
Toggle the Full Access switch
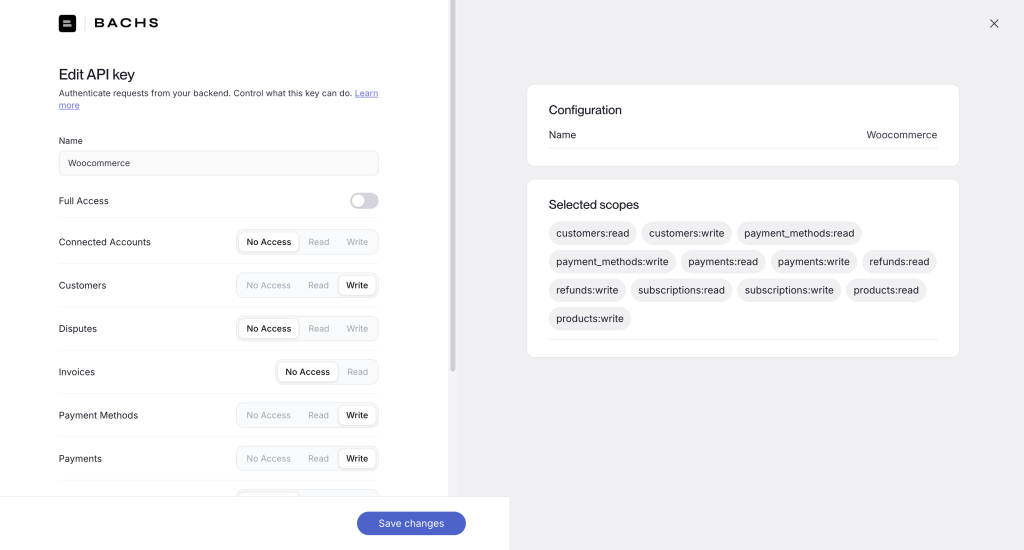(364, 201)
